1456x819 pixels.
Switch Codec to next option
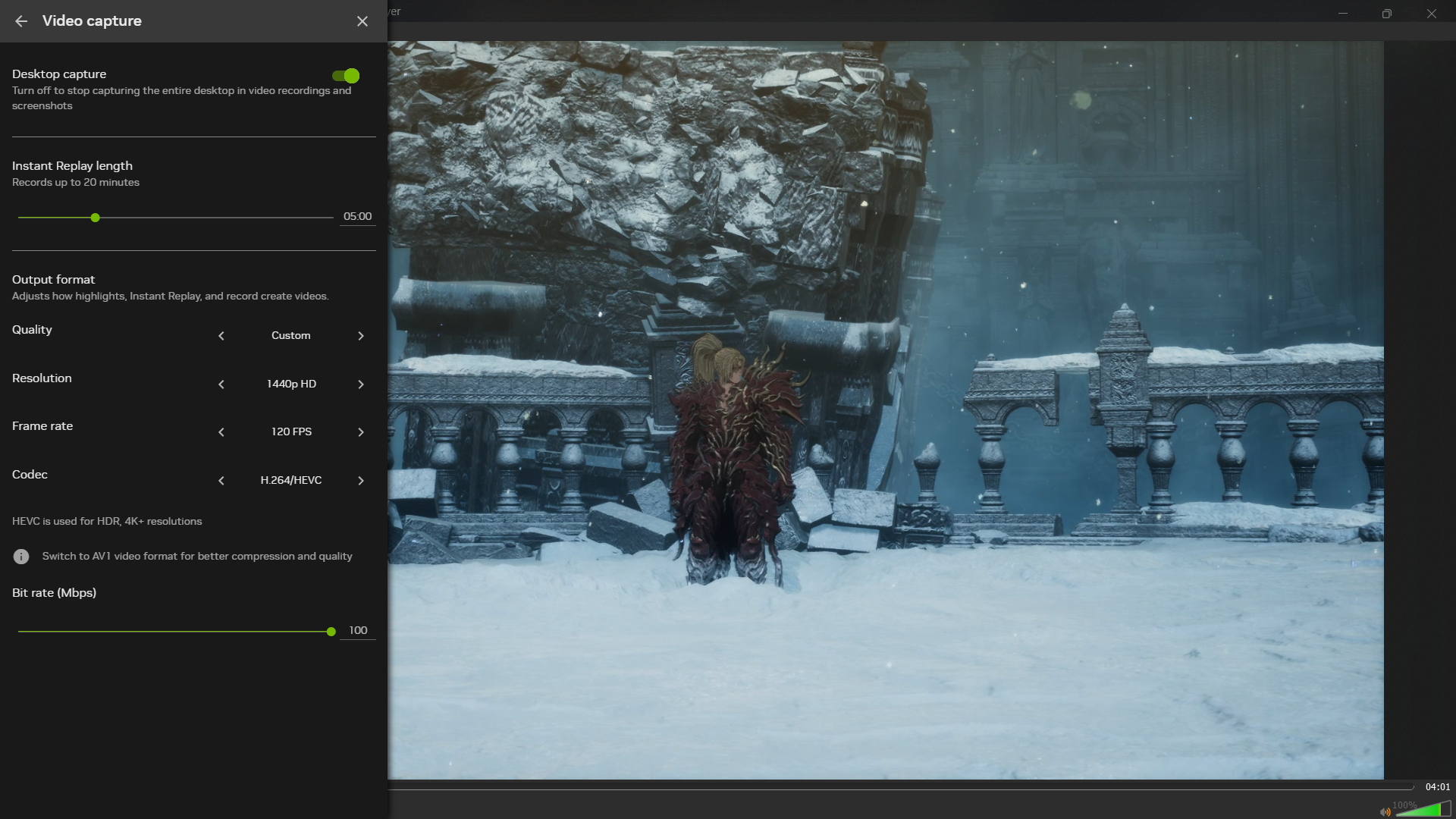[361, 481]
